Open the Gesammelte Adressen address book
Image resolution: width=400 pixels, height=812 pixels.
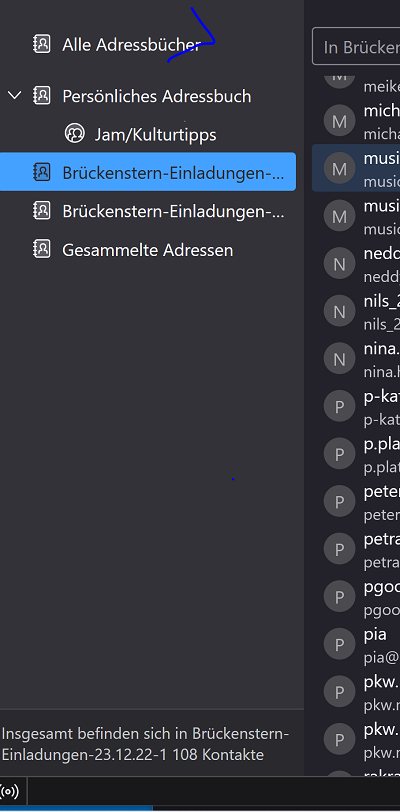click(148, 250)
